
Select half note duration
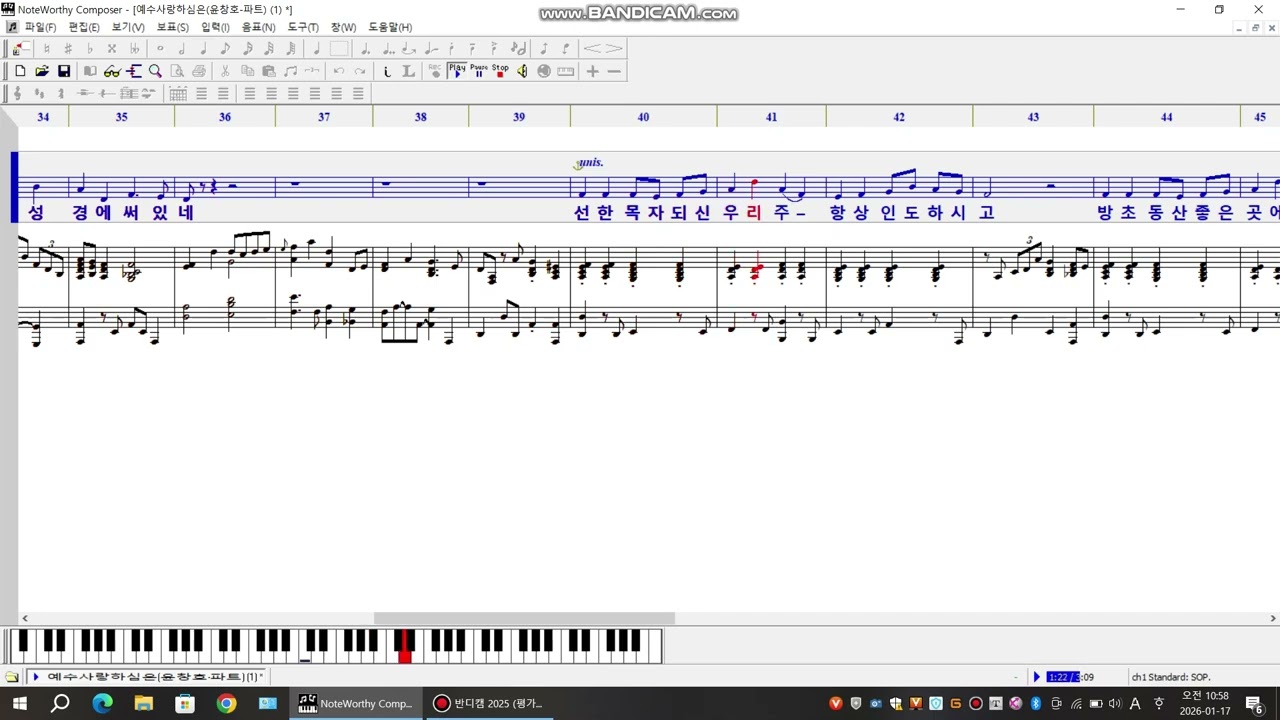182,48
